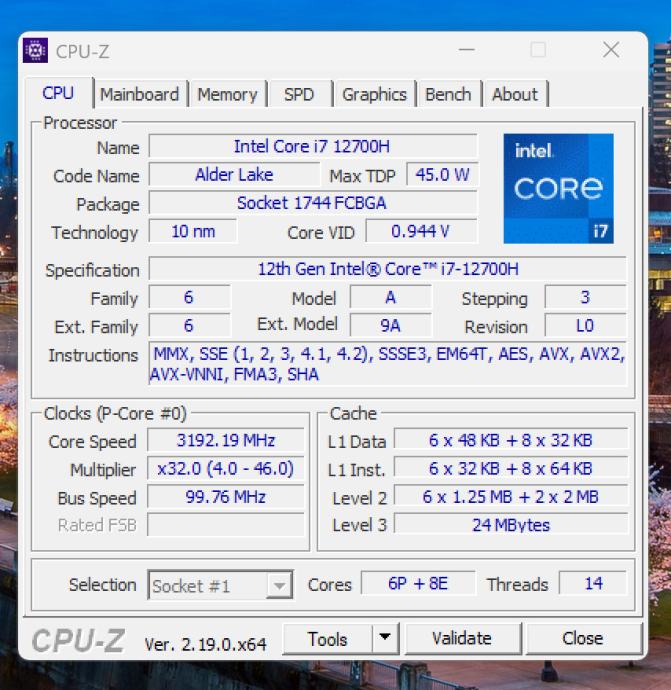671x690 pixels.
Task: Click the Level 2 value '6 x 1.25 MB + 2 x 2 MB'
Action: tap(511, 497)
